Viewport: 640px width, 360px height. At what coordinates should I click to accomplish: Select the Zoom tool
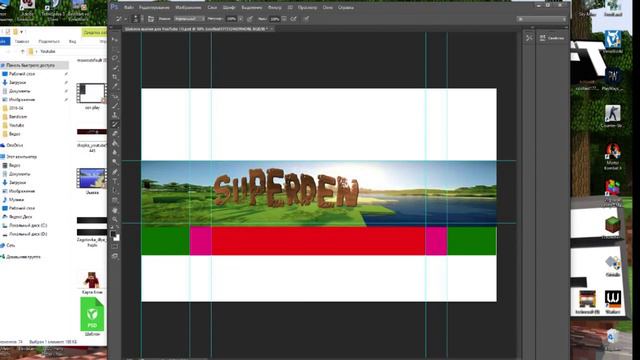115,219
